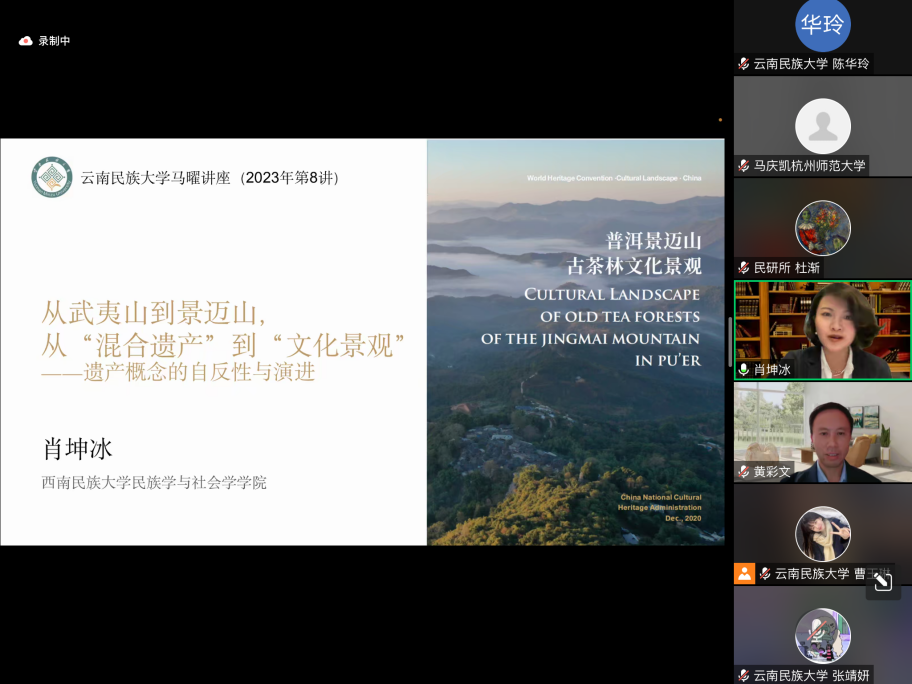Click the presenter name "肖坤冰" on the slide
This screenshot has width=912, height=684.
point(77,449)
